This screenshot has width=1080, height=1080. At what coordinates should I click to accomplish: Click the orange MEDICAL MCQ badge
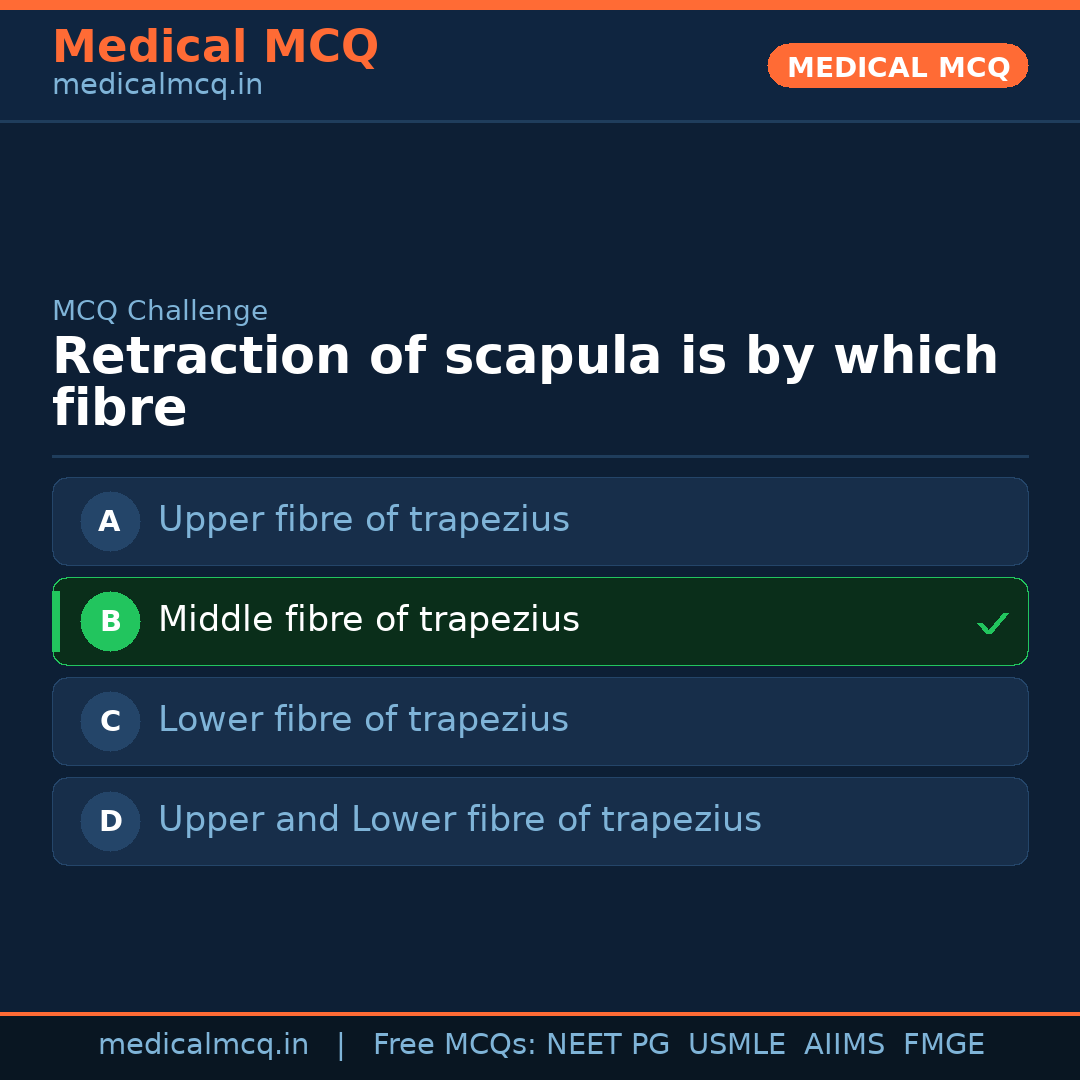click(x=897, y=66)
